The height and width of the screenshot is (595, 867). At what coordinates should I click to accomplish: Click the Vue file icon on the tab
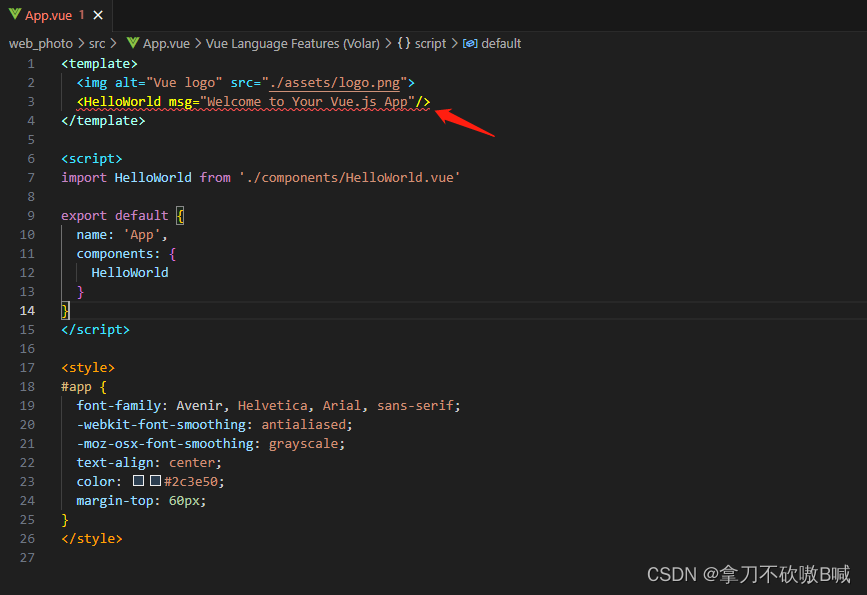15,15
